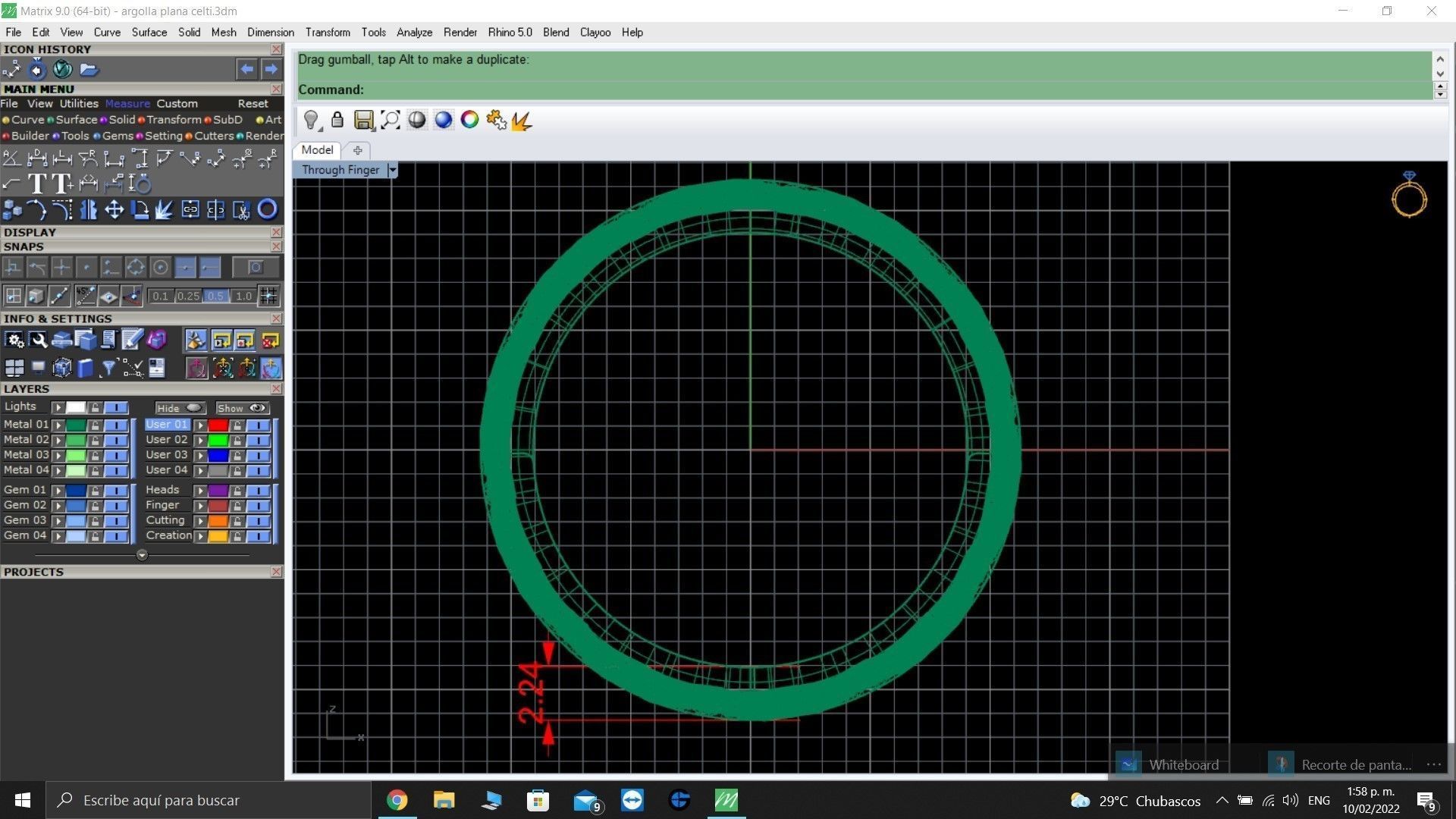
Task: Toggle visibility switch of Gem 02 layer
Action: 116,506
